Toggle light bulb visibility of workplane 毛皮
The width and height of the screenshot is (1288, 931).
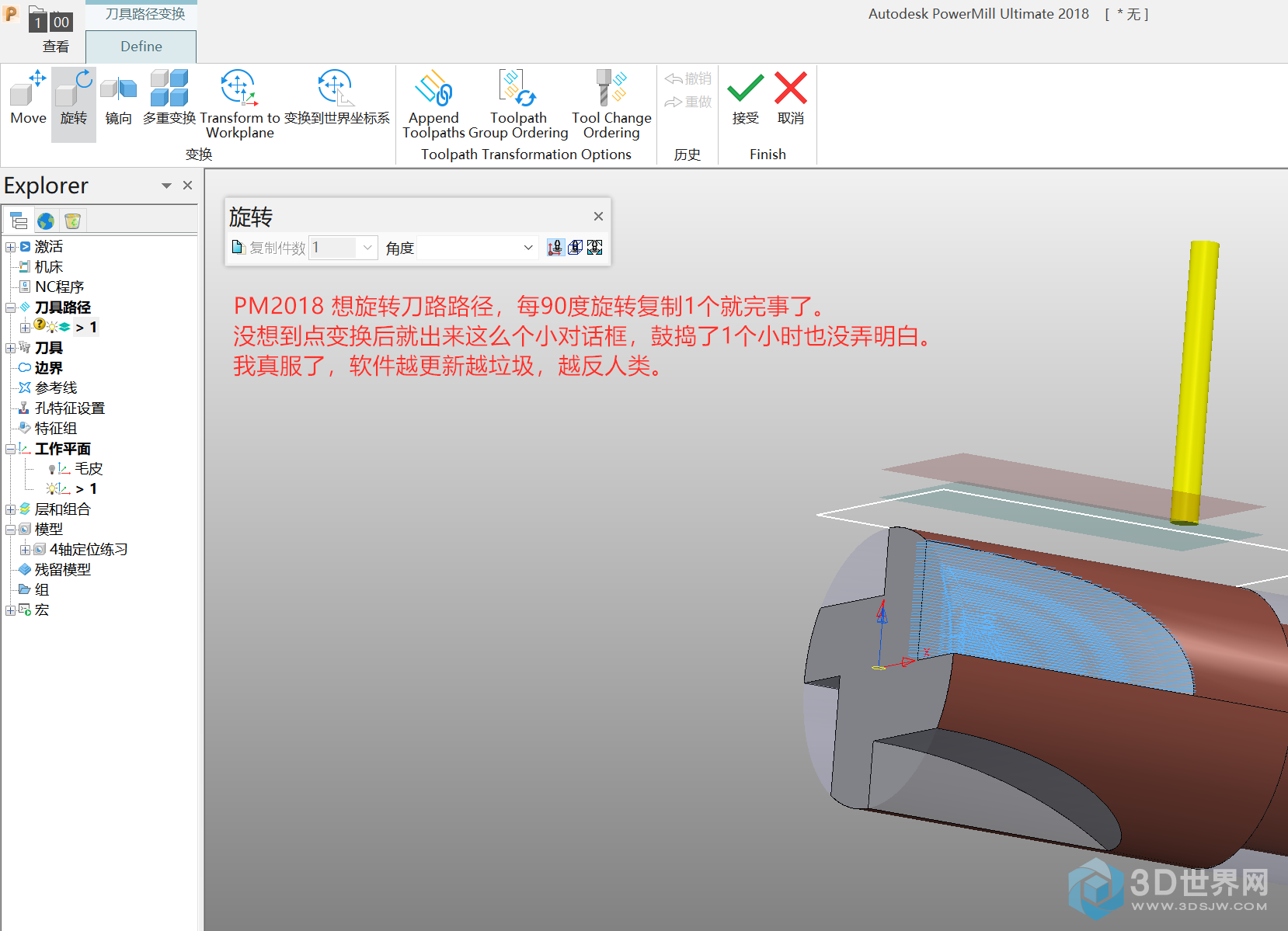pyautogui.click(x=51, y=469)
